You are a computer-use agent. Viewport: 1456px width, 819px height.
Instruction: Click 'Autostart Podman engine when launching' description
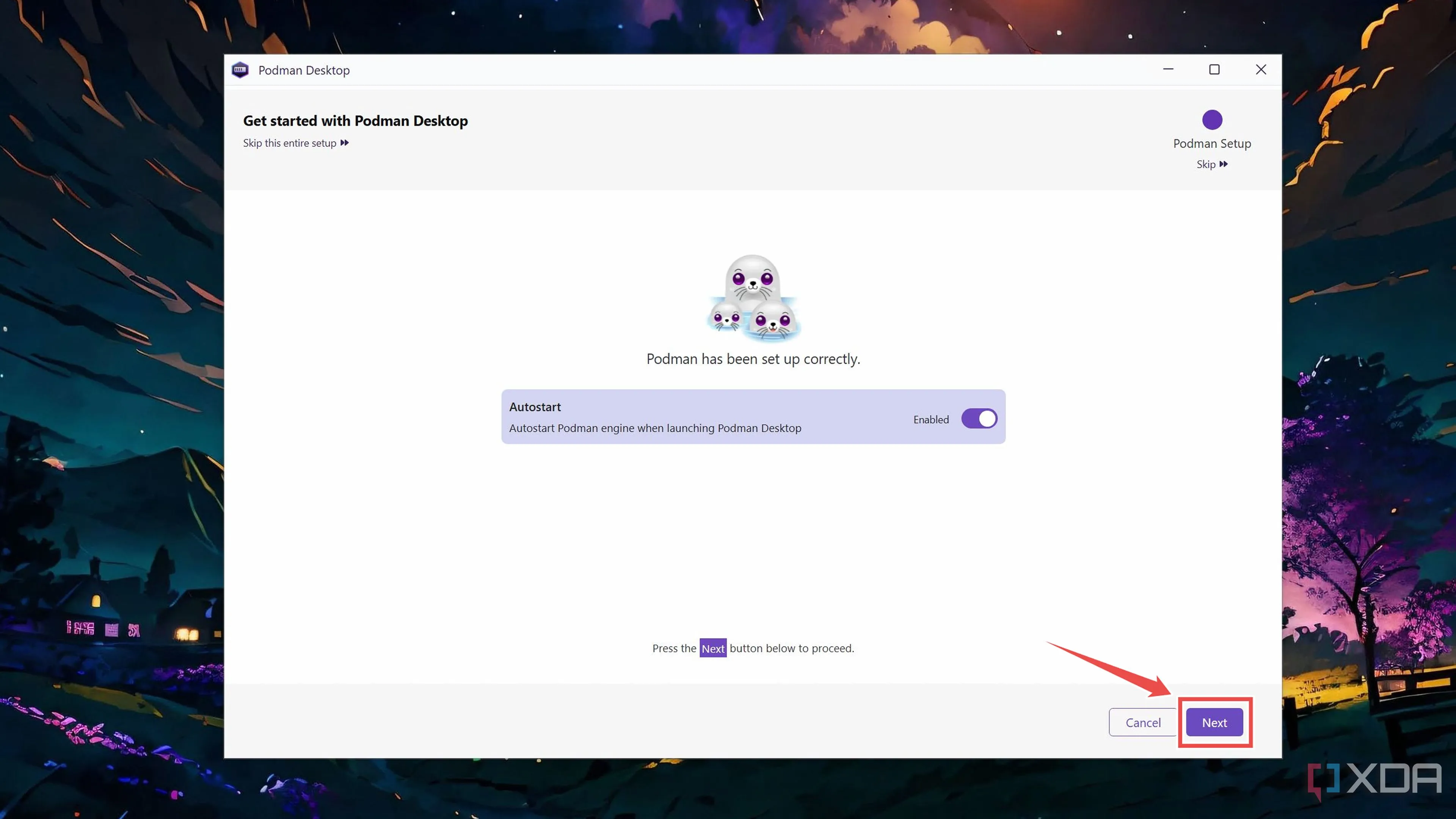click(x=655, y=428)
